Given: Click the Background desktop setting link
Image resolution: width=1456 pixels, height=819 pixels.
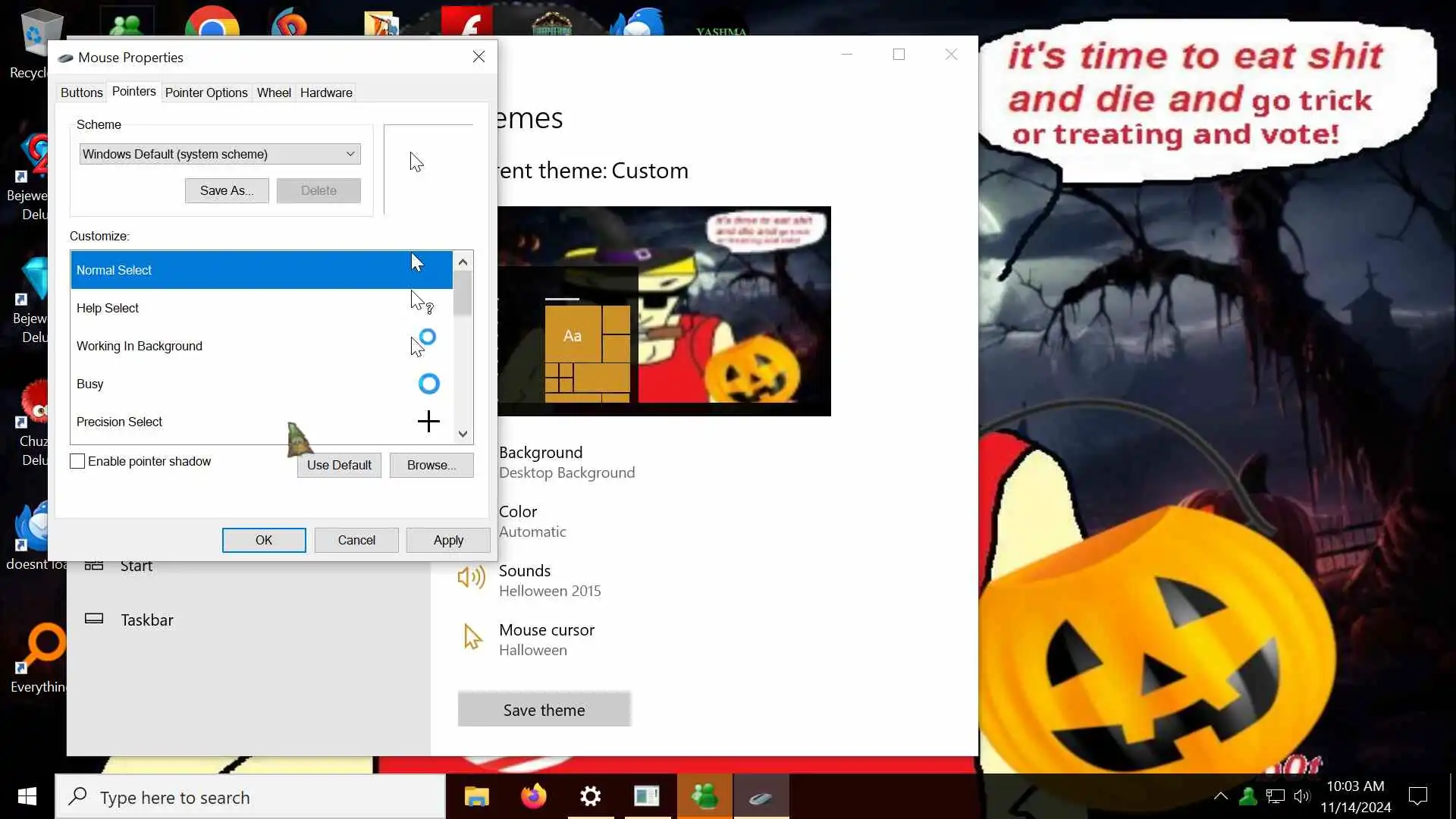Looking at the screenshot, I should 541,453.
